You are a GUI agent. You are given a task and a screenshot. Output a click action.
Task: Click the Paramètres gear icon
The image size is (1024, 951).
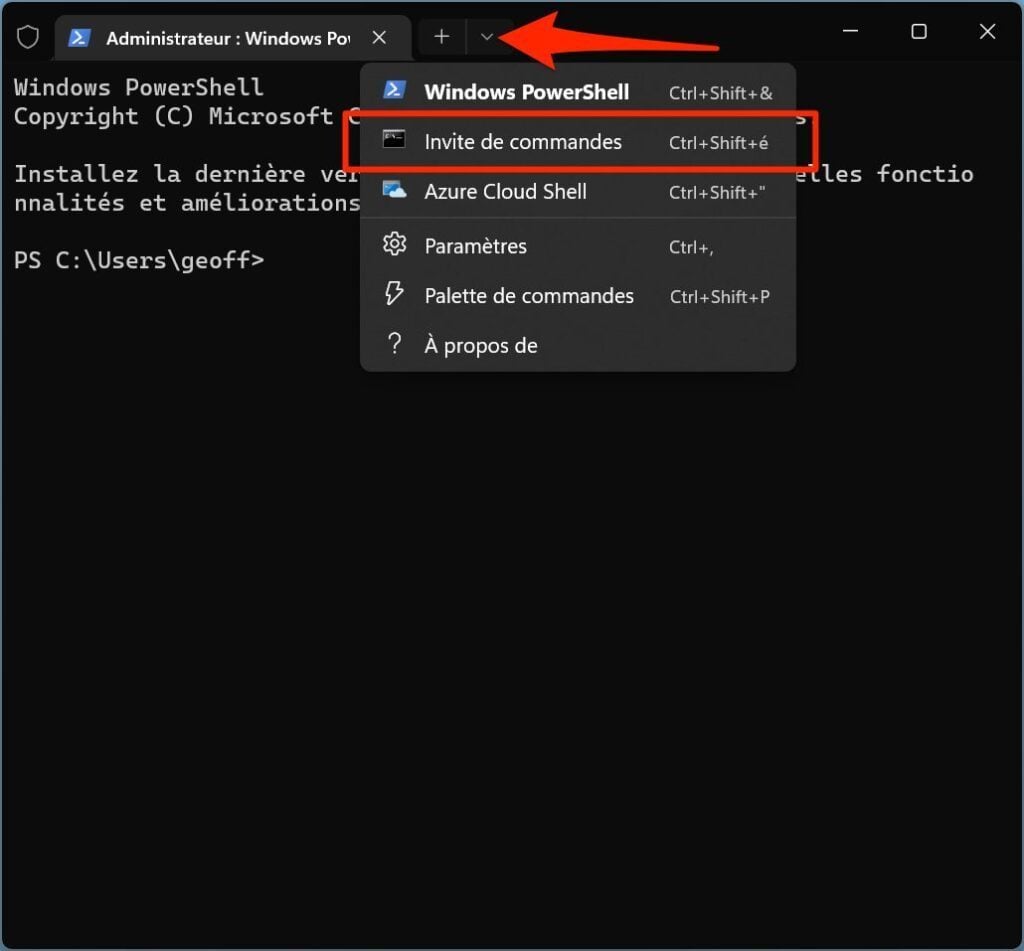[394, 244]
